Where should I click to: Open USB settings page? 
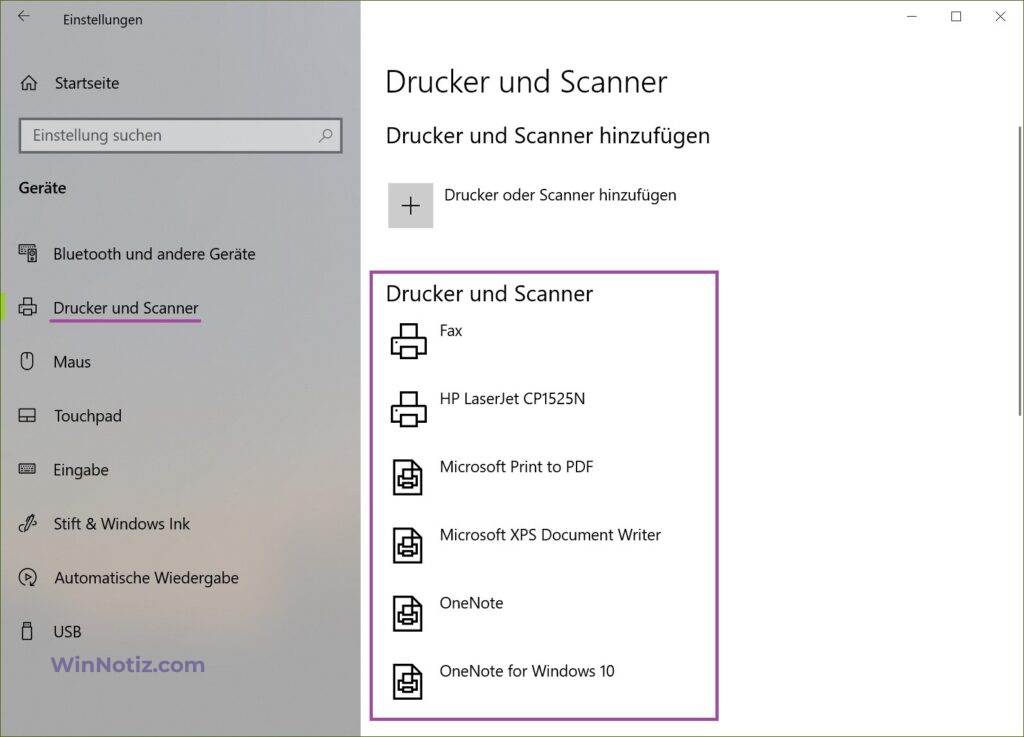point(67,632)
